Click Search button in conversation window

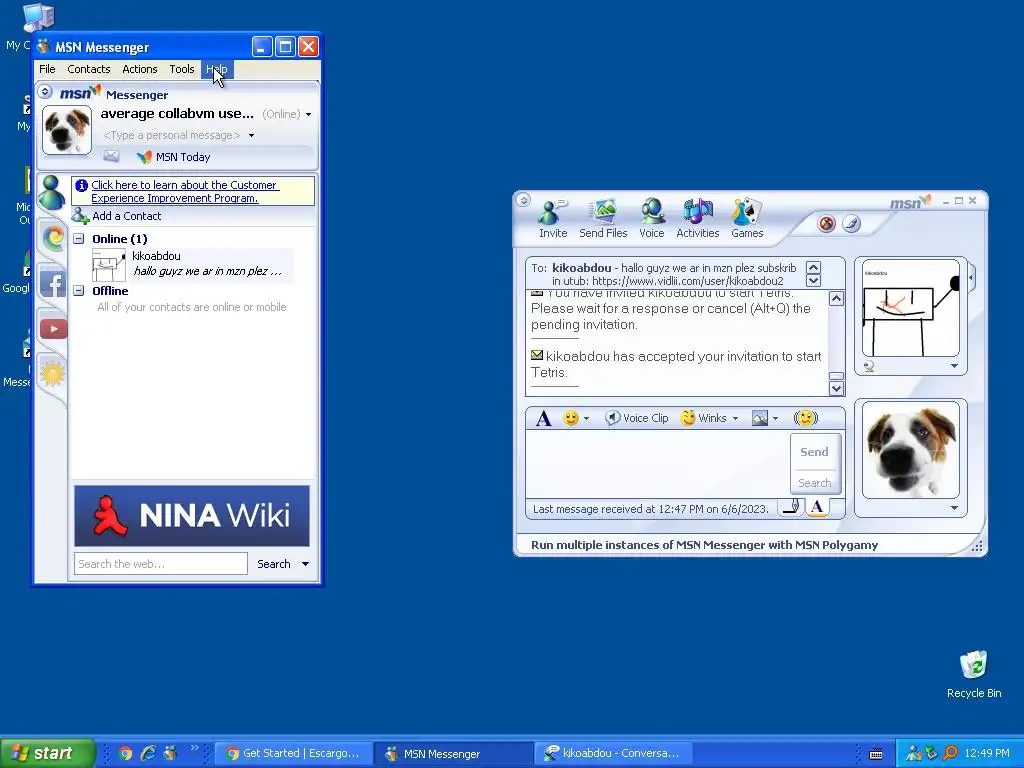tap(814, 483)
